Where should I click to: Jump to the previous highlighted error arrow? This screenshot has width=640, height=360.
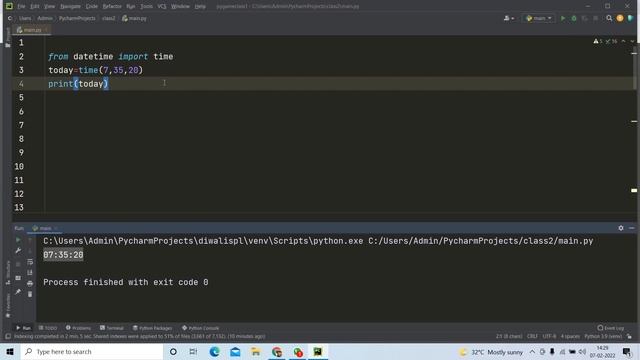(623, 41)
